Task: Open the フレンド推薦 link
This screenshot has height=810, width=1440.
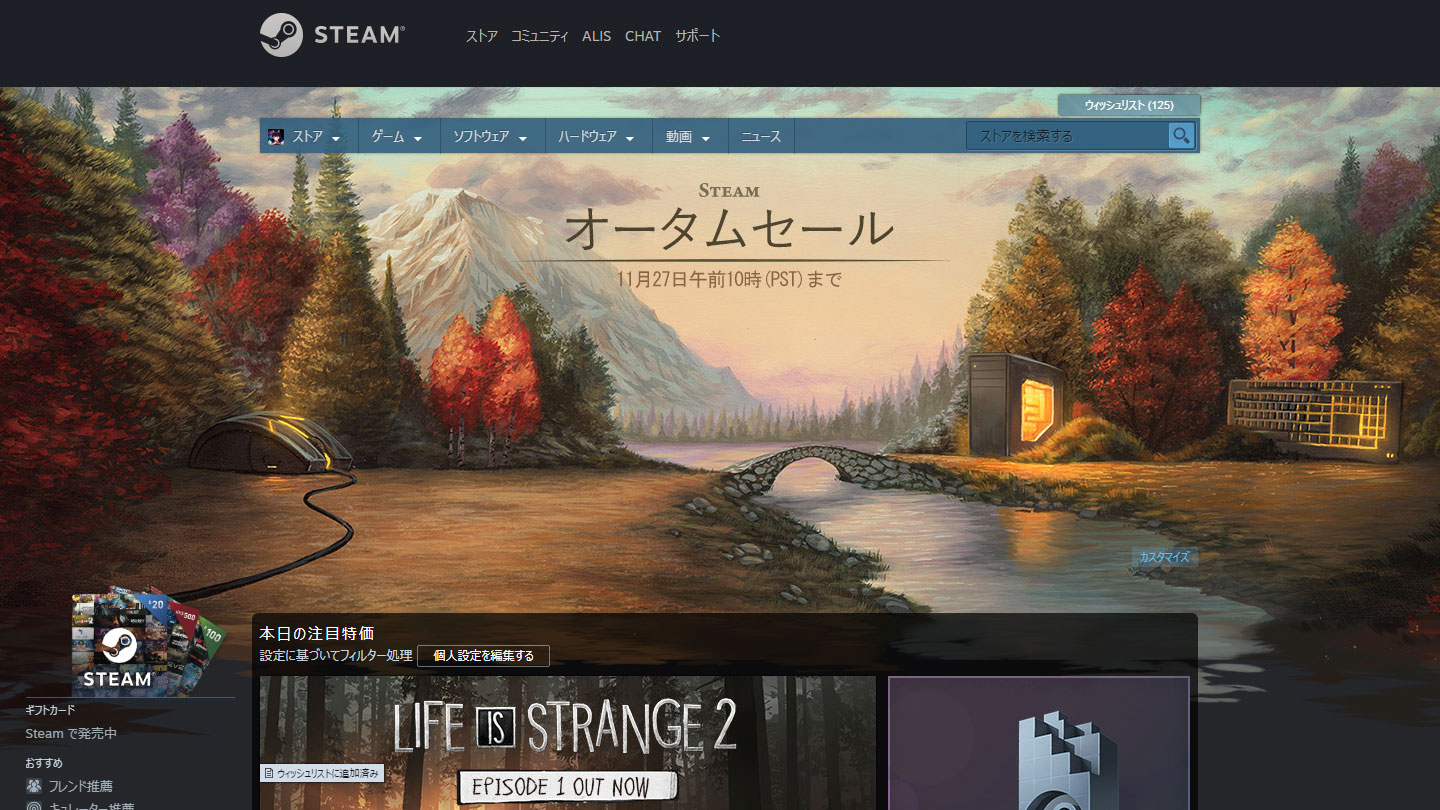Action: pos(80,786)
